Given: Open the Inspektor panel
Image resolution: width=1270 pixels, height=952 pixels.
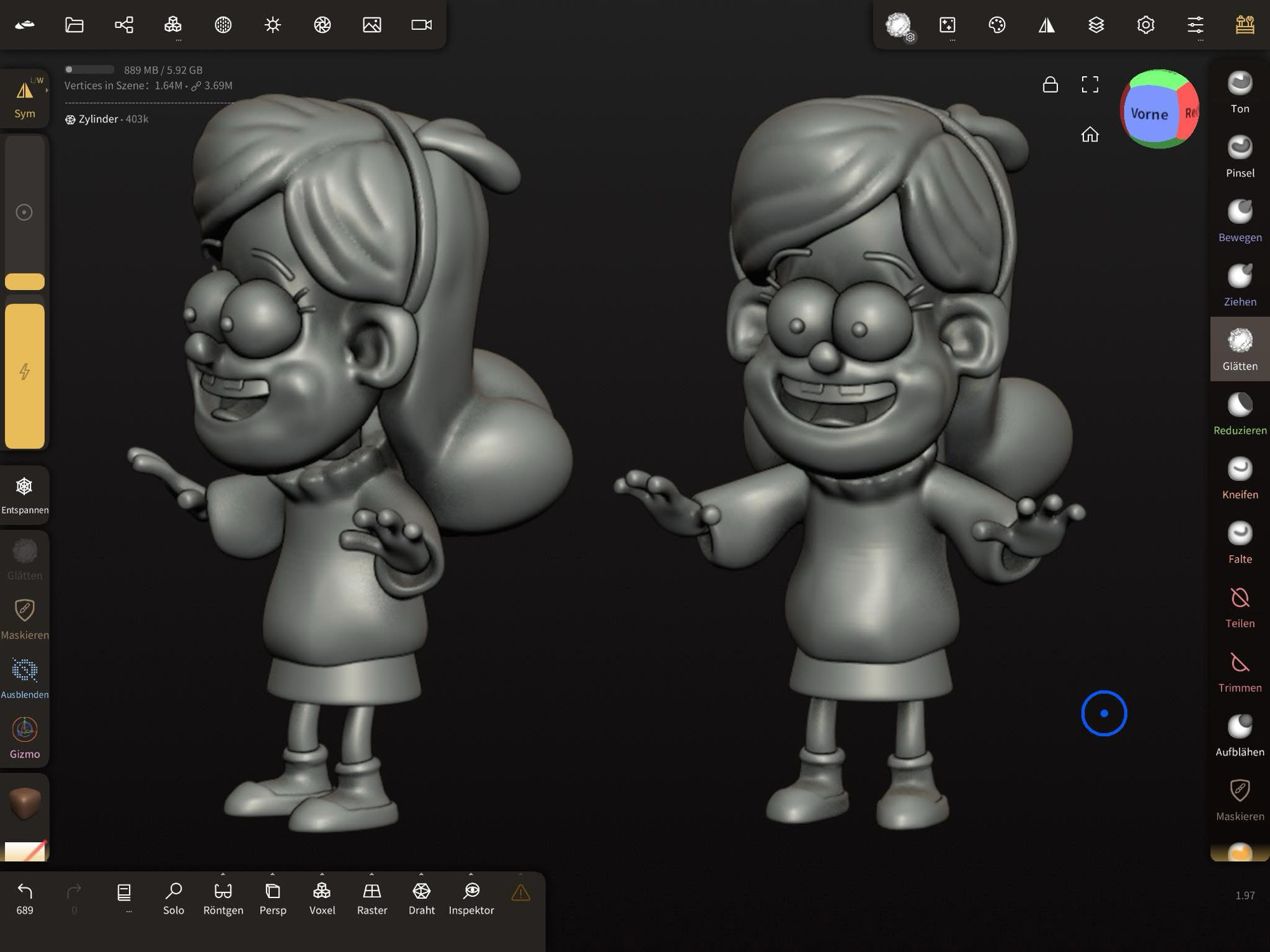Looking at the screenshot, I should coord(471,898).
